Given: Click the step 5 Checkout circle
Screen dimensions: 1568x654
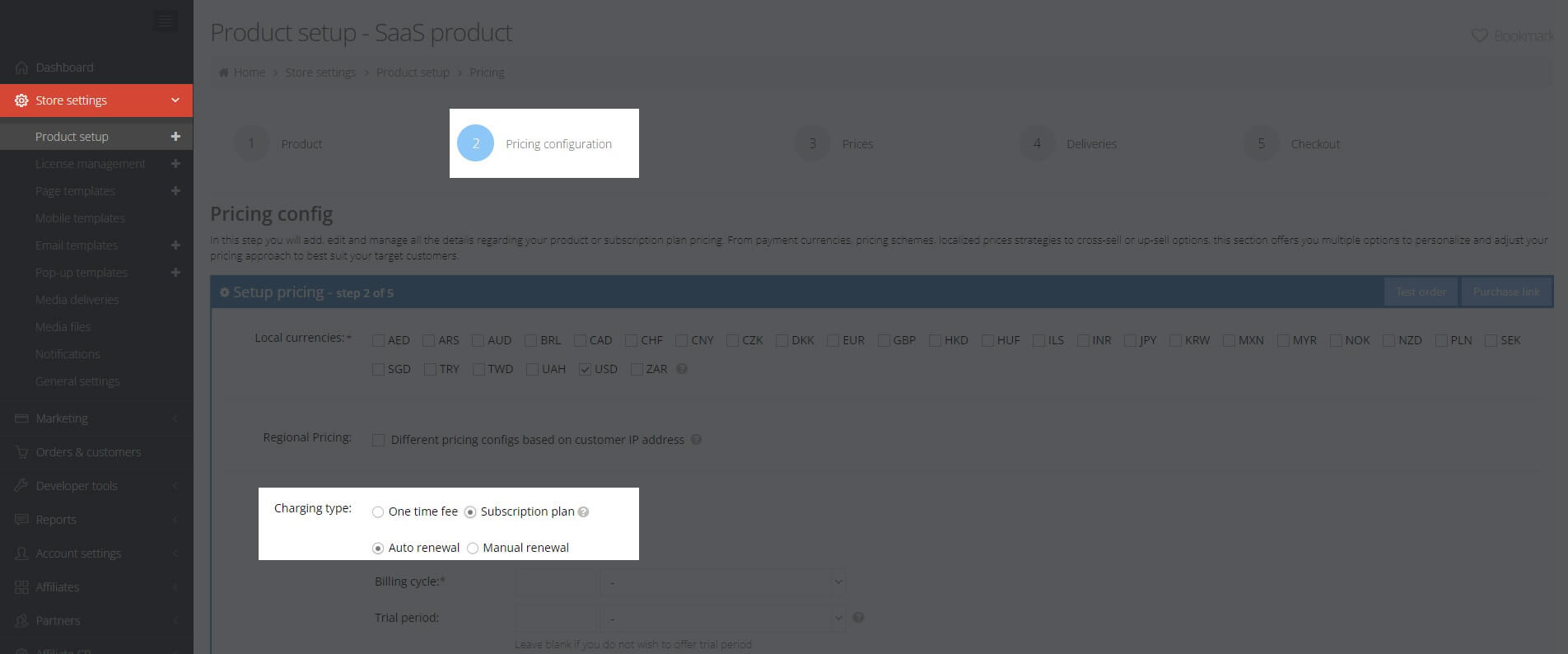Looking at the screenshot, I should click(1261, 143).
